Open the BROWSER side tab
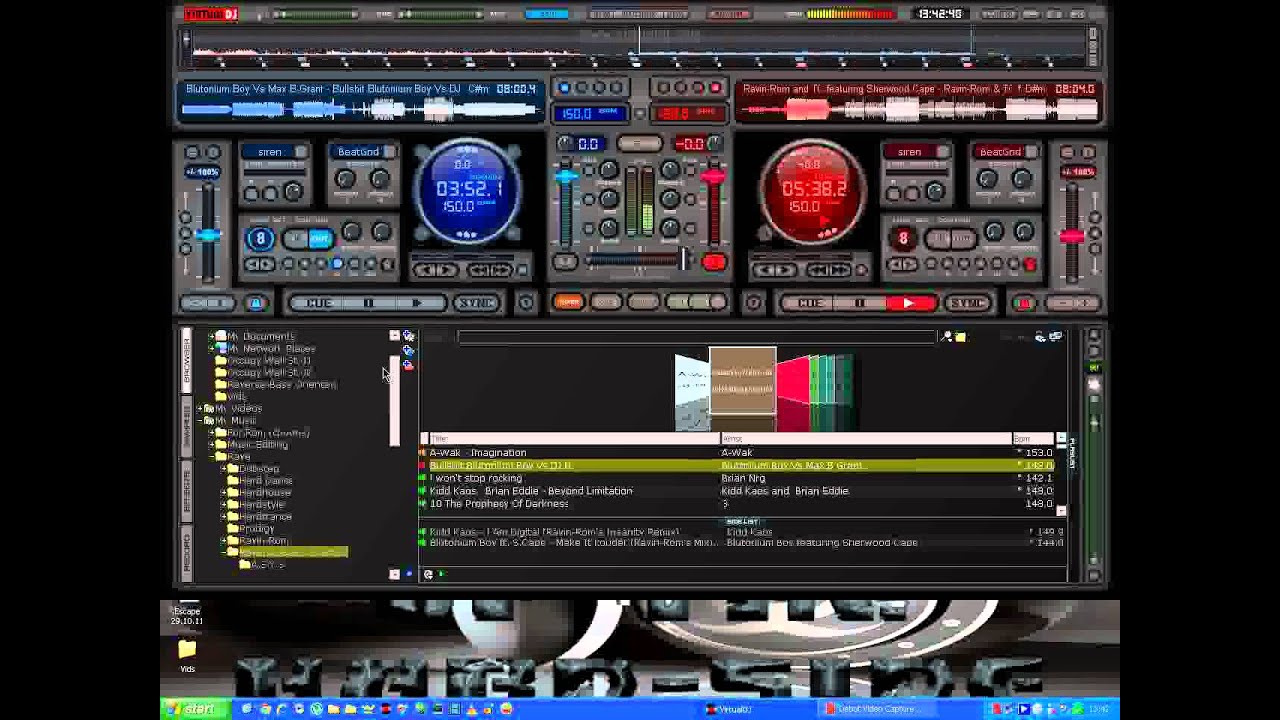1280x720 pixels. click(x=186, y=362)
